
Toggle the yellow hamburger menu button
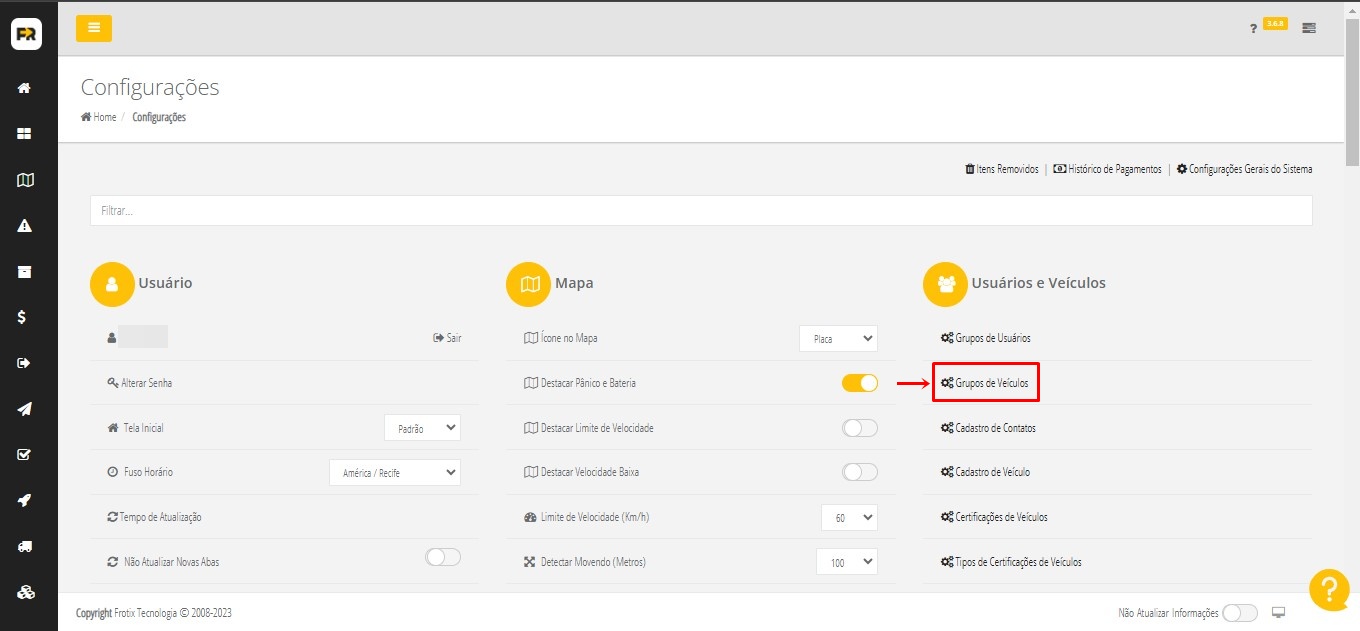click(94, 28)
